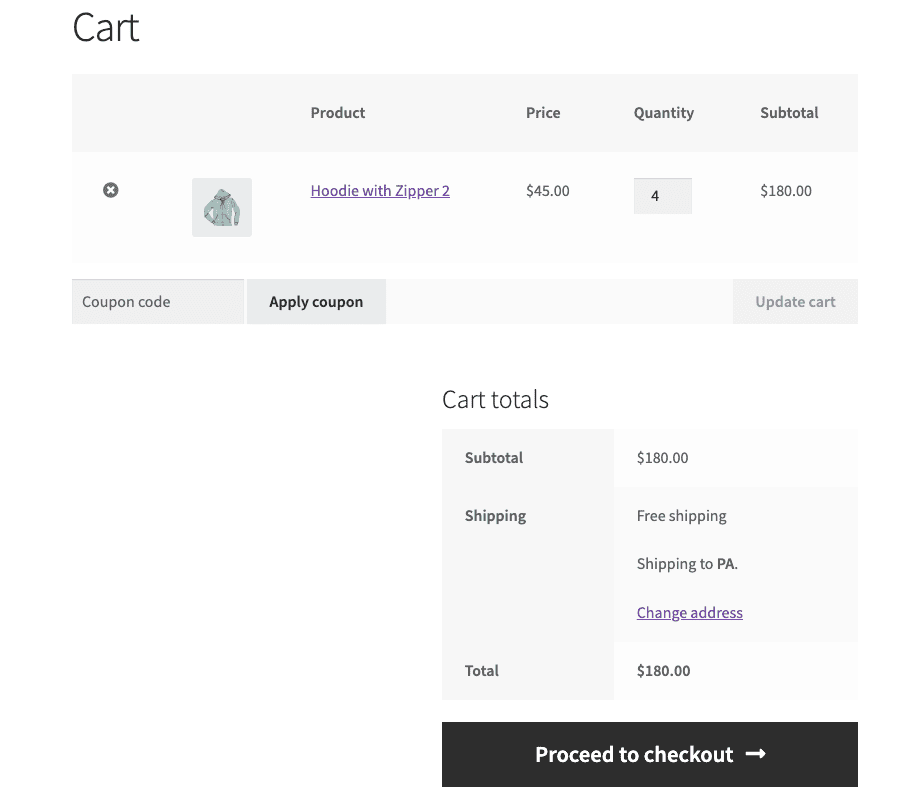Click inside the Coupon code field
Viewport: 899px width, 811px height.
157,301
